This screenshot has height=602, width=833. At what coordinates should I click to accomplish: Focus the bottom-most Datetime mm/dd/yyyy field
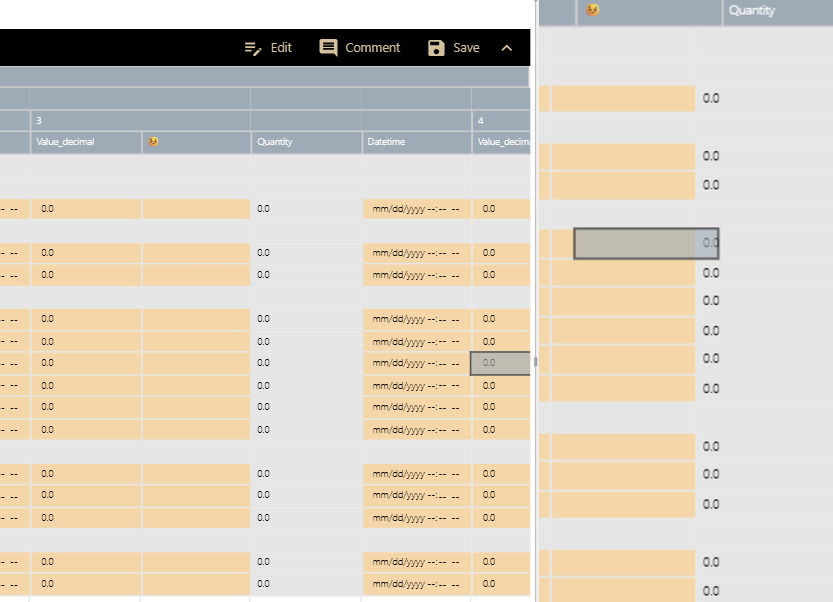click(x=417, y=584)
